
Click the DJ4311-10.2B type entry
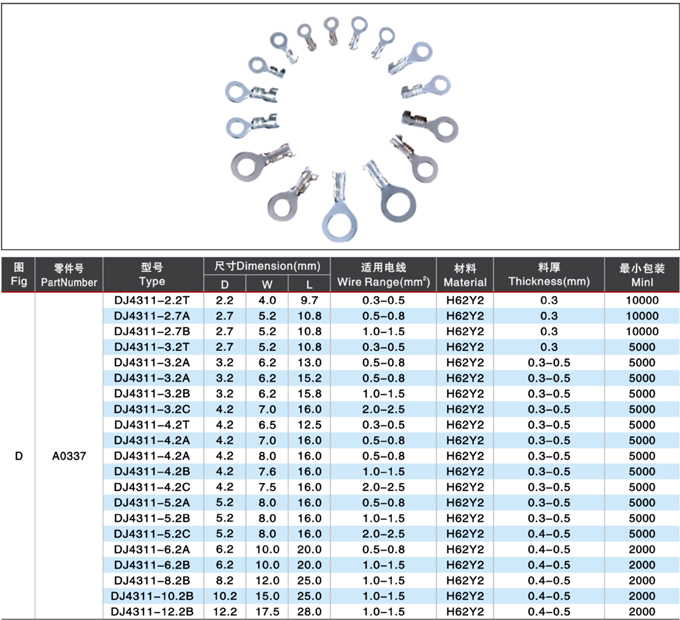(152, 595)
